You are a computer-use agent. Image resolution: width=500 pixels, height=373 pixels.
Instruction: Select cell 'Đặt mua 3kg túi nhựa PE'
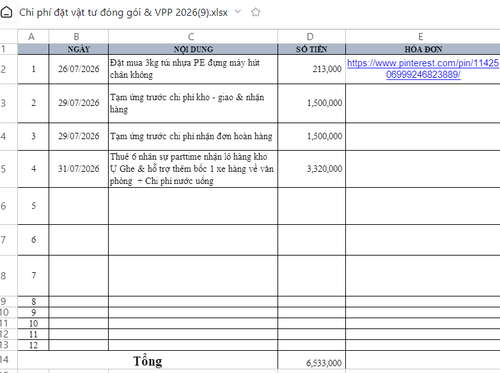pos(193,69)
